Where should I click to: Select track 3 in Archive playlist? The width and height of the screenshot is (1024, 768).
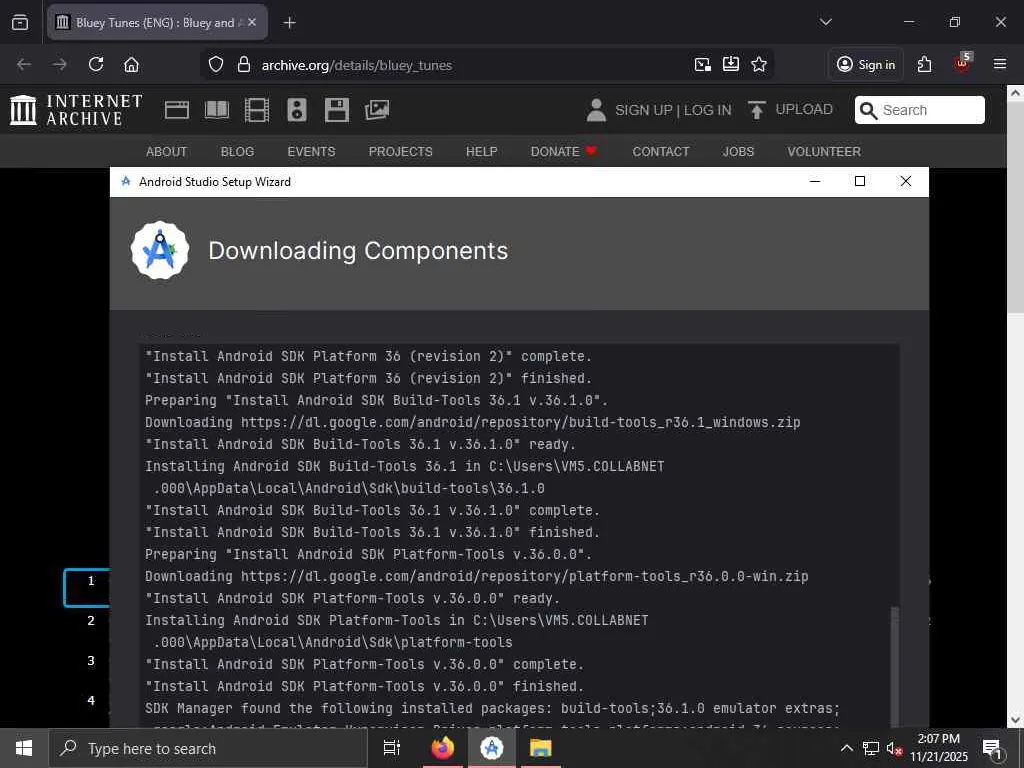point(91,661)
